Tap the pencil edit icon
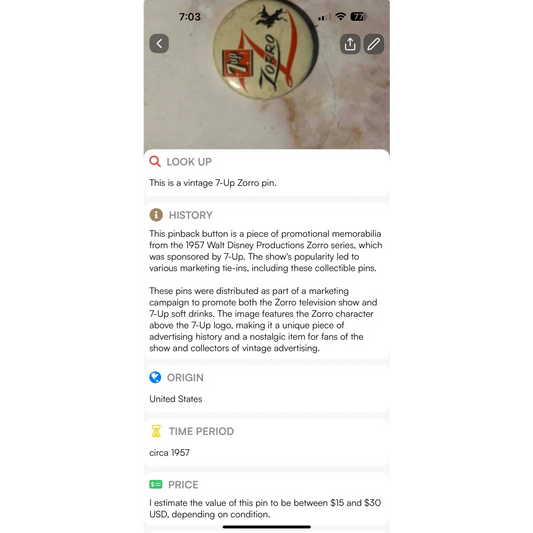 click(x=374, y=44)
